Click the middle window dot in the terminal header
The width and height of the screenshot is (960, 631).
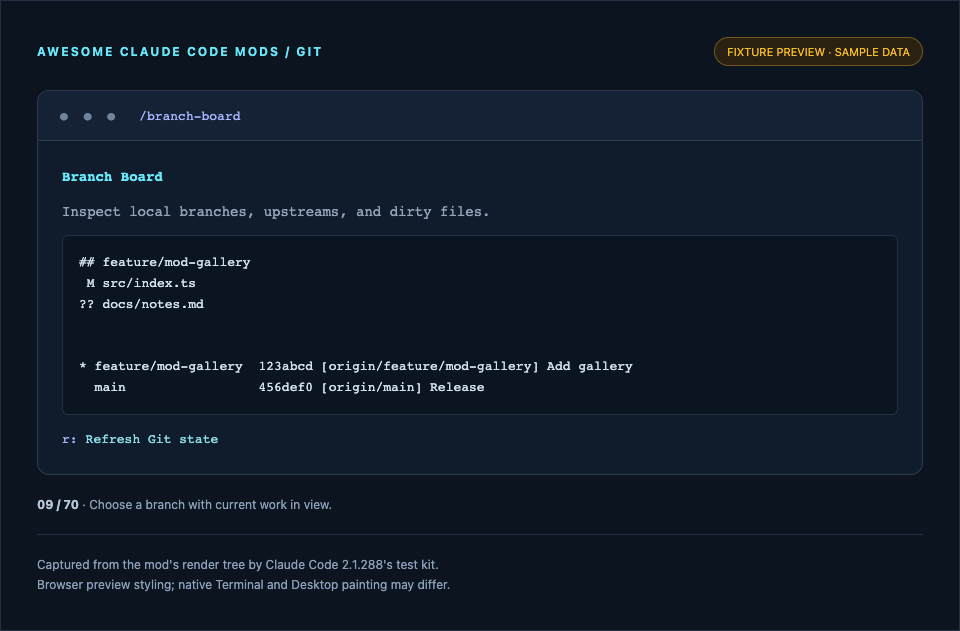pos(88,116)
